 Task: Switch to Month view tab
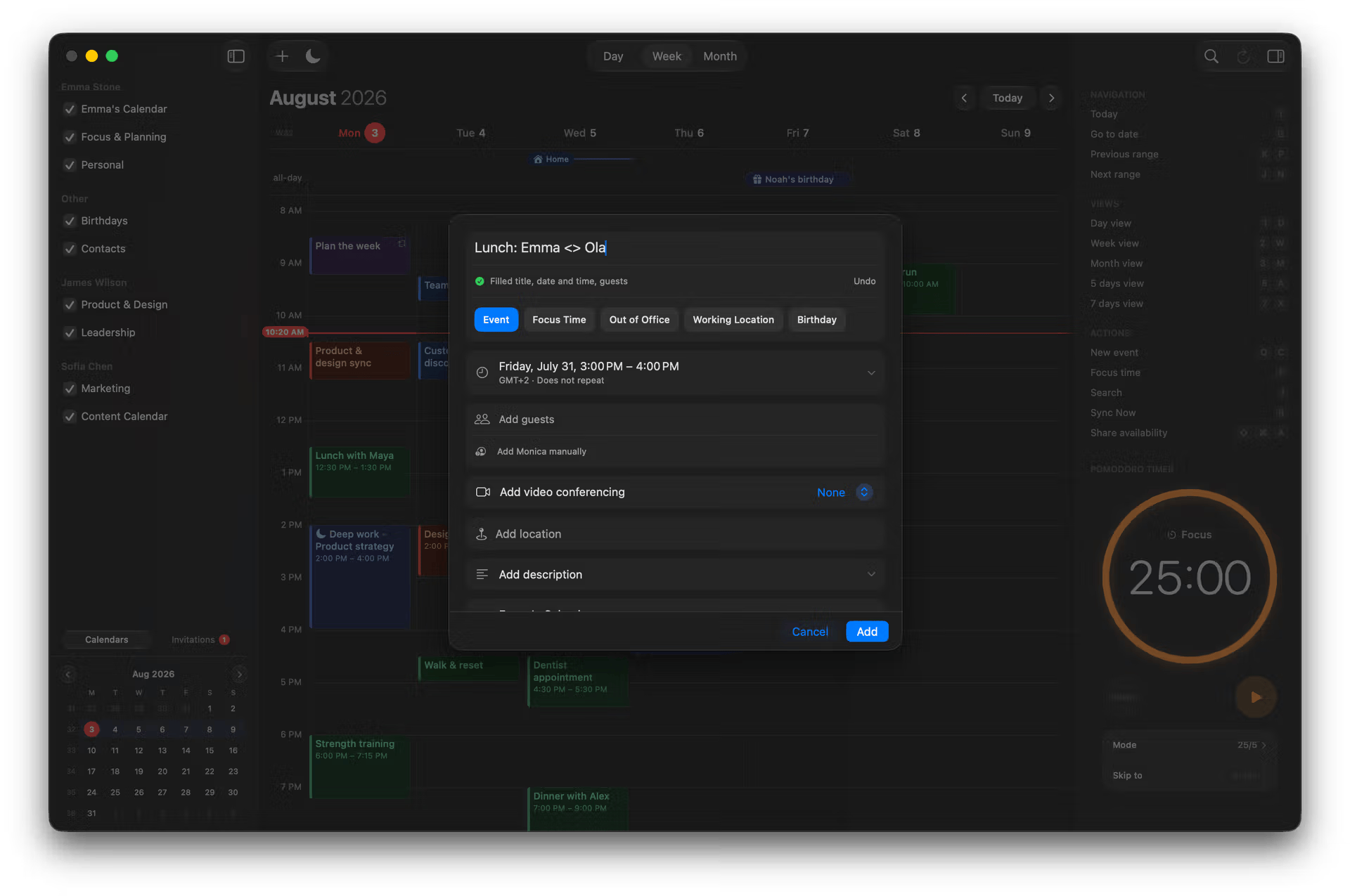pos(720,56)
